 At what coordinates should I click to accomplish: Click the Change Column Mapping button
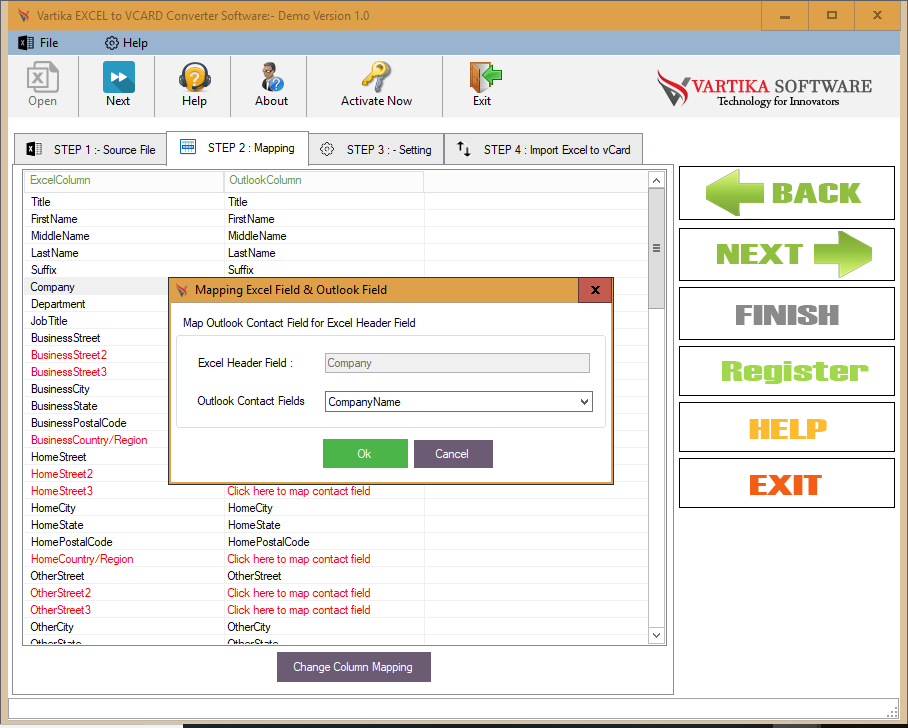tap(353, 667)
